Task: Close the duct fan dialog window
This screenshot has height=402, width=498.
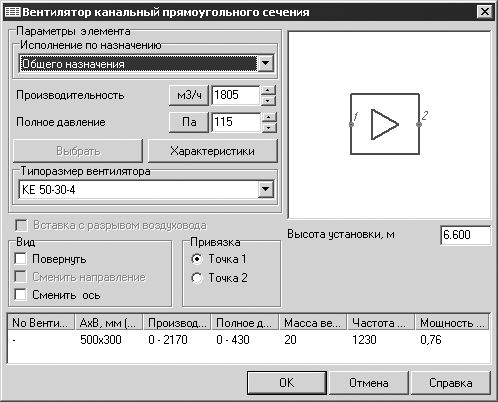Action: (x=484, y=12)
